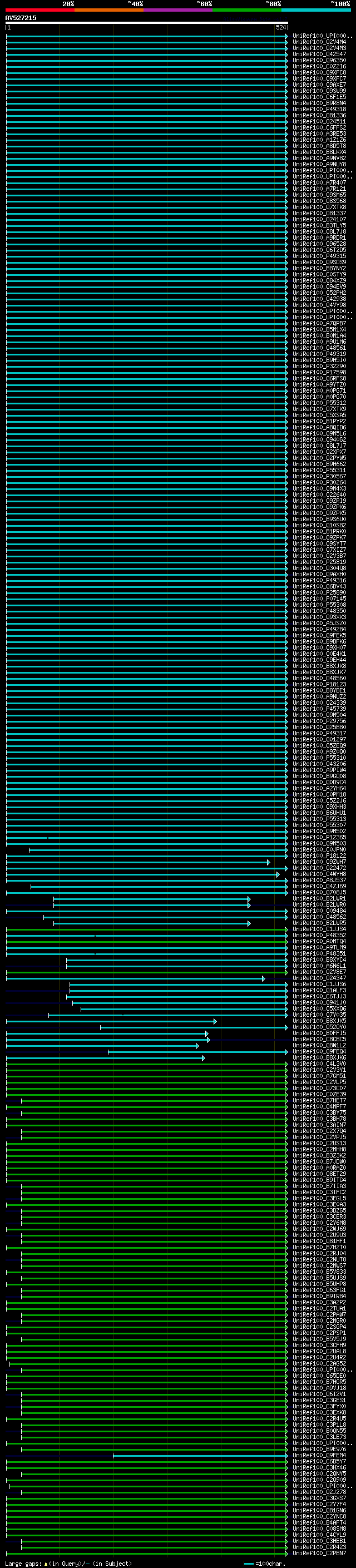Click the alignment bar for UniRef100_C4WYH8
356x1568 pixels.
pos(142,874)
